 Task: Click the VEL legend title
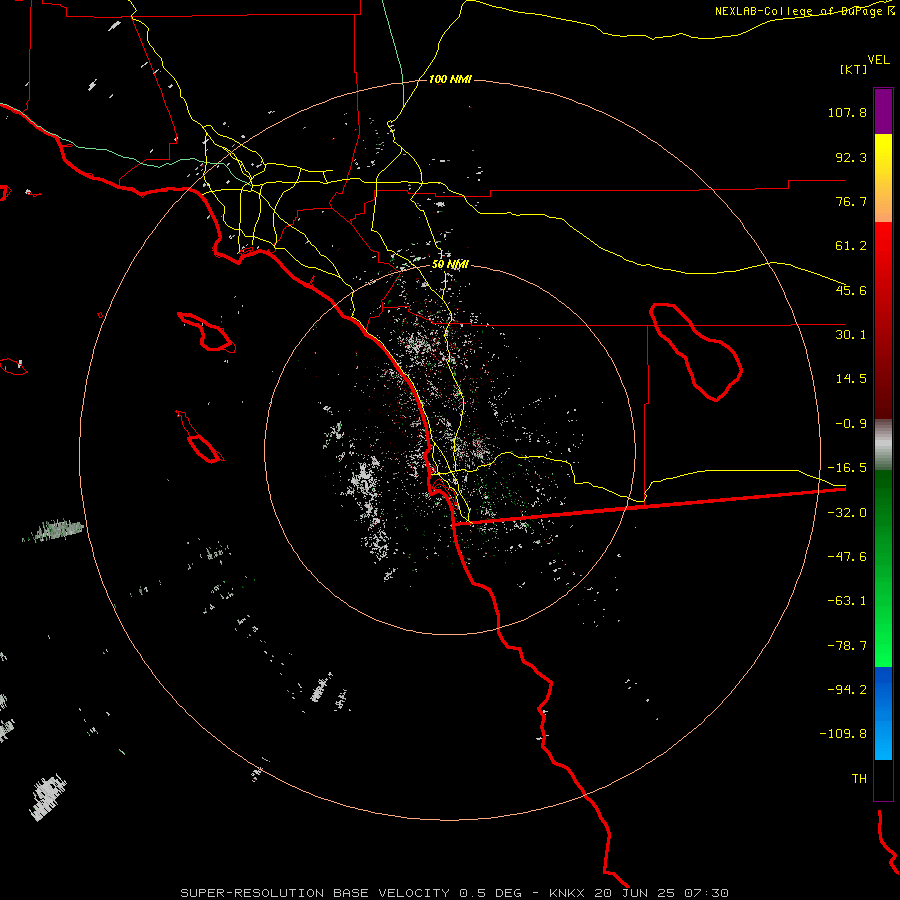coord(878,60)
